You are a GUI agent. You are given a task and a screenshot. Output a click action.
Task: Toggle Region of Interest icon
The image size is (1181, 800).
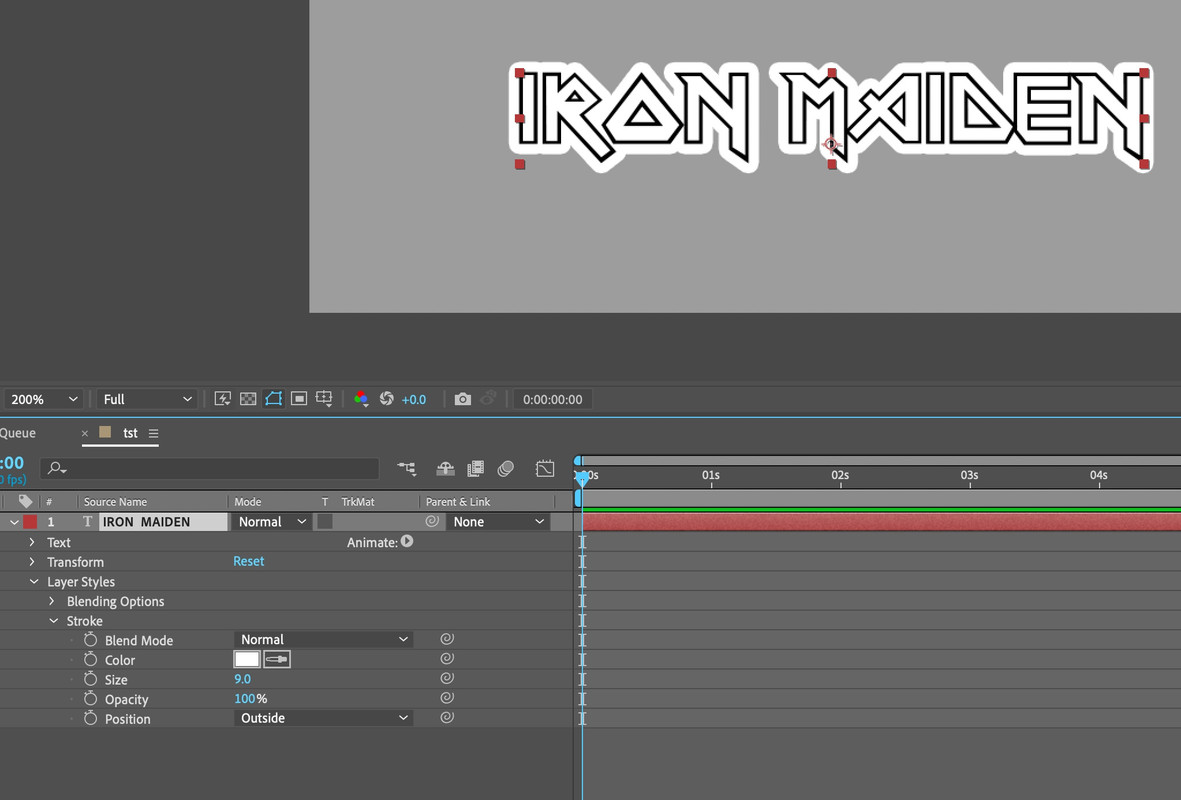coord(299,399)
